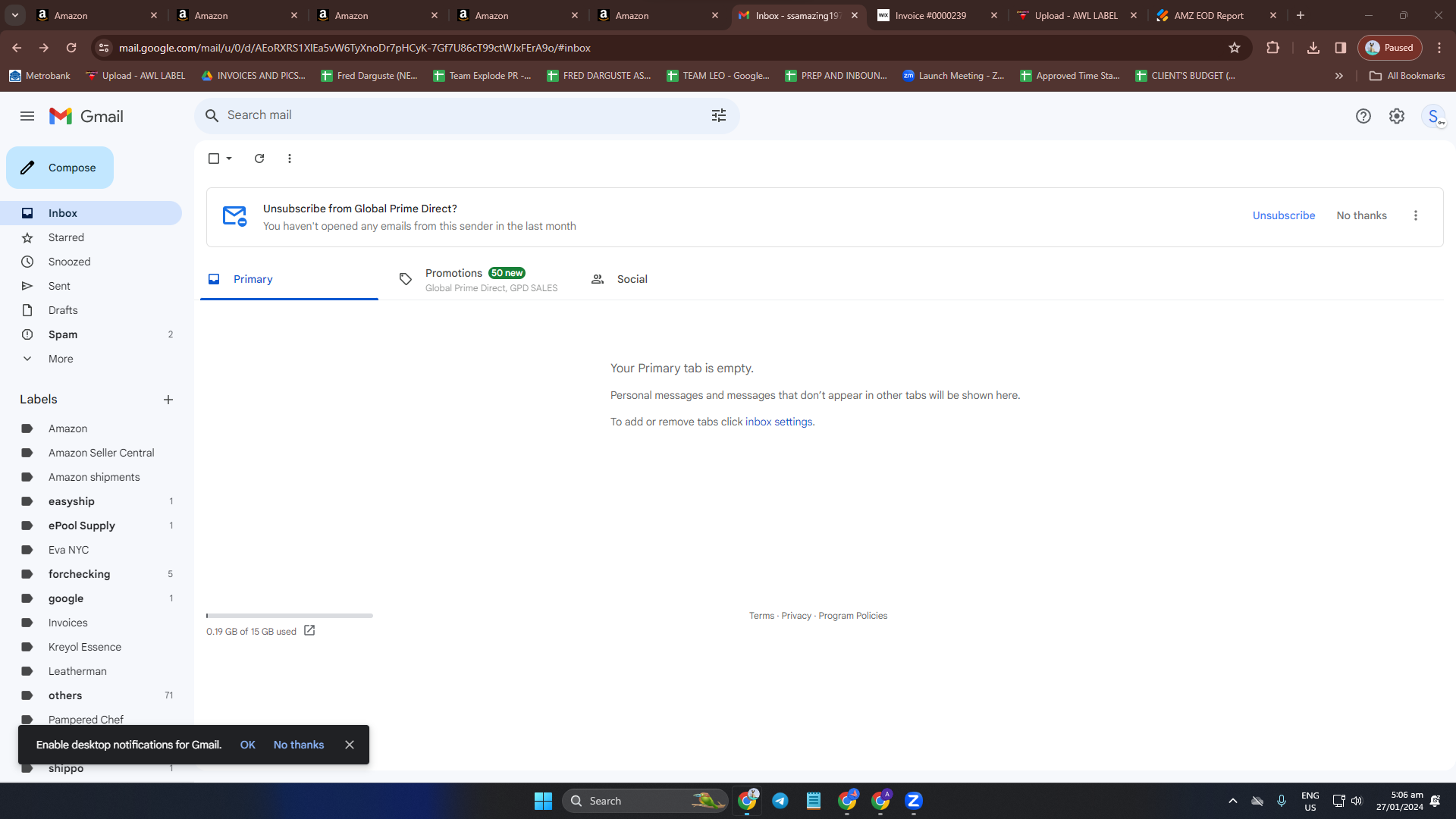Open inbox settings link
This screenshot has height=819, width=1456.
click(x=779, y=422)
